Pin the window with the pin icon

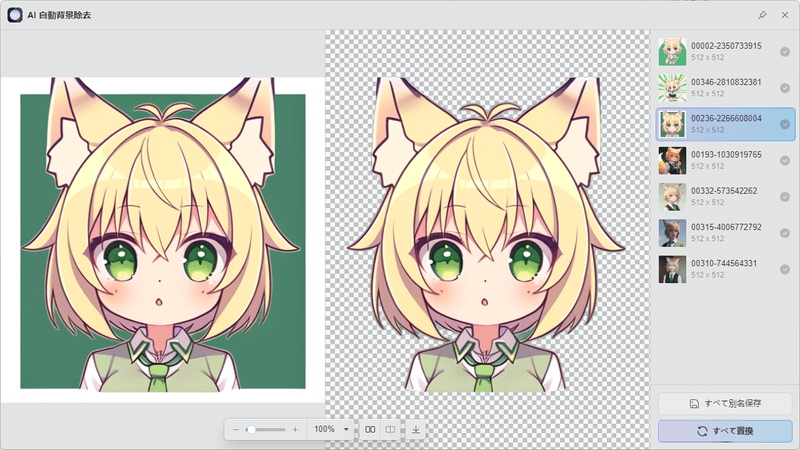762,15
